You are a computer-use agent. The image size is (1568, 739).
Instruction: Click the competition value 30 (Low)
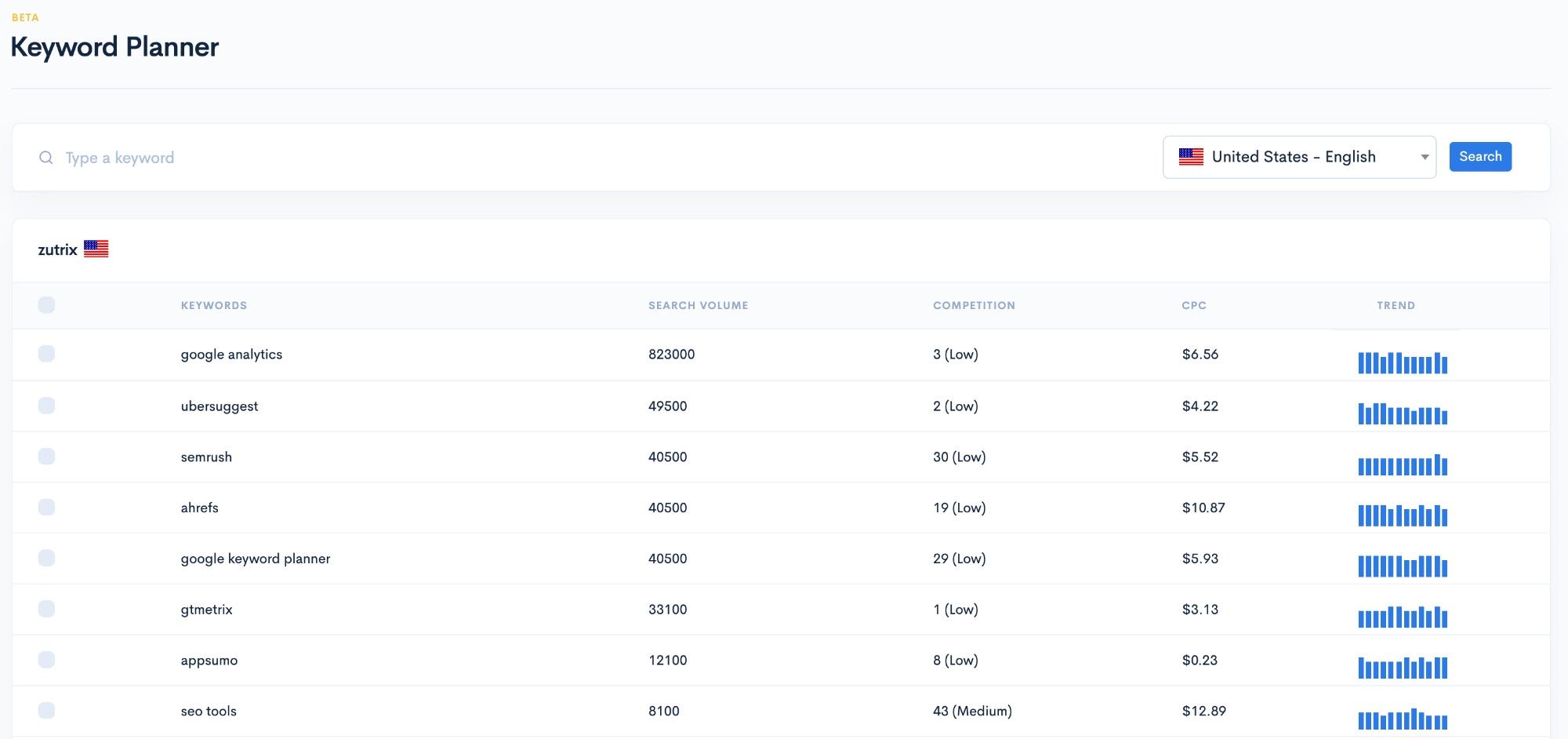coord(960,457)
